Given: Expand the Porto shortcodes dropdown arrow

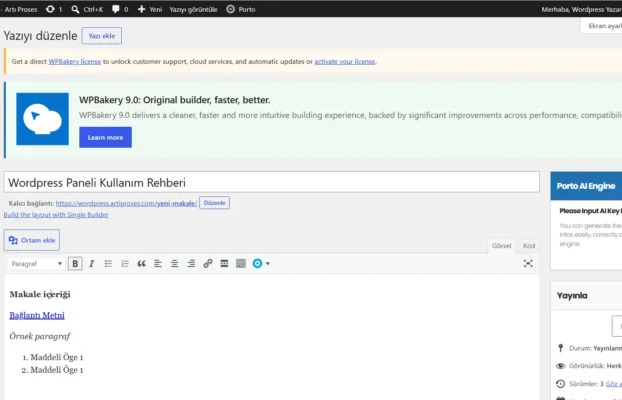Looking at the screenshot, I should 268,263.
